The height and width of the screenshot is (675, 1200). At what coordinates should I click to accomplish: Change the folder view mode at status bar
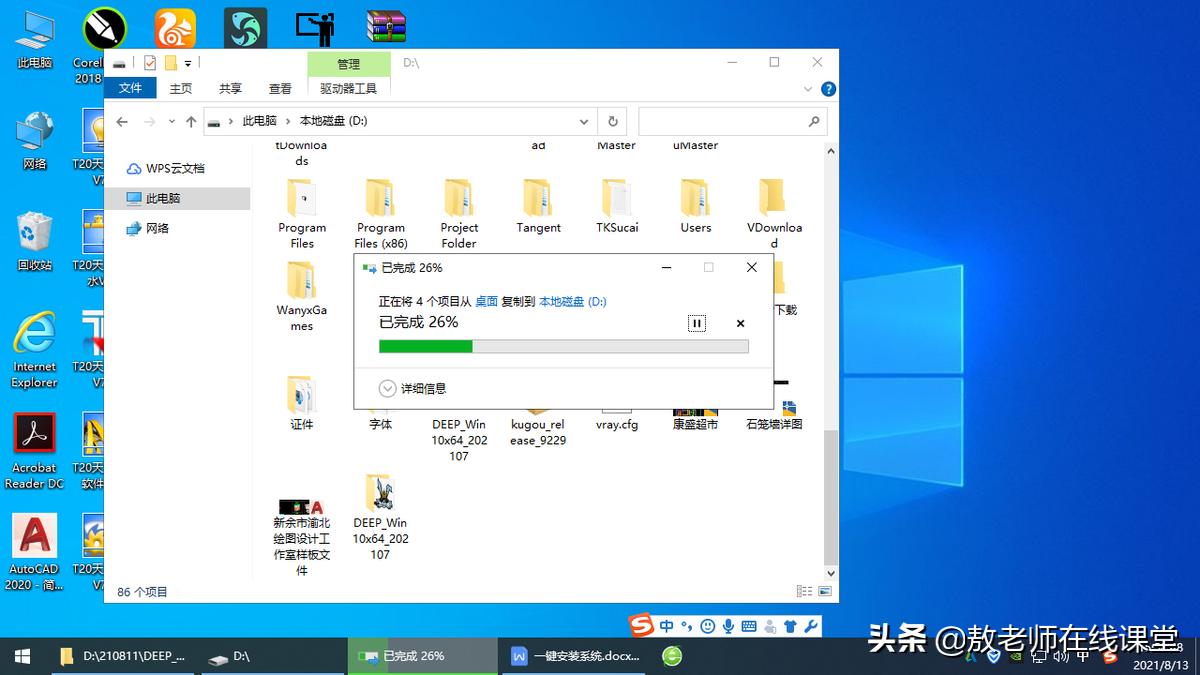click(x=805, y=591)
